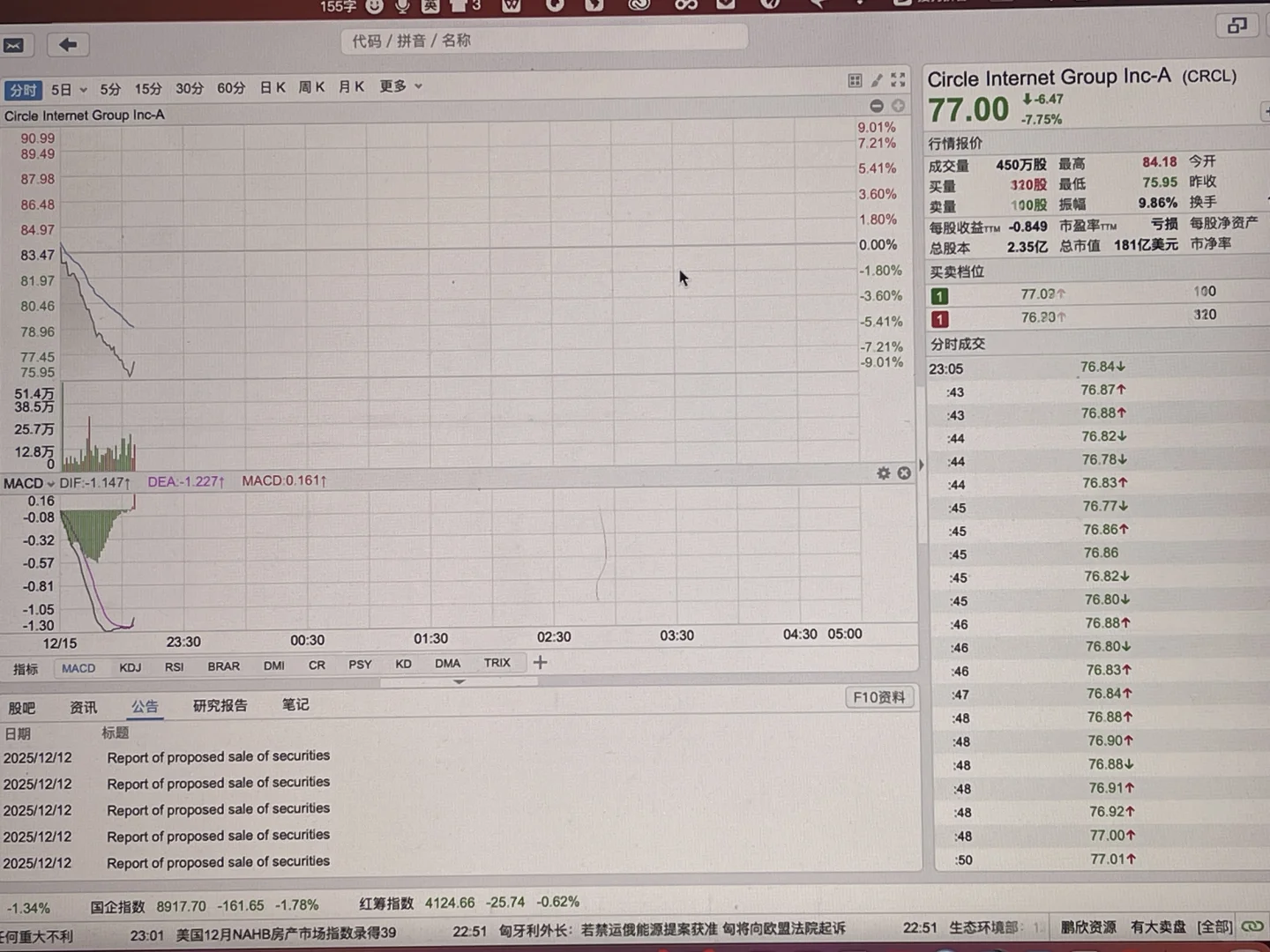1270x952 pixels.
Task: Open the grid layout icon above the chart
Action: tap(855, 80)
